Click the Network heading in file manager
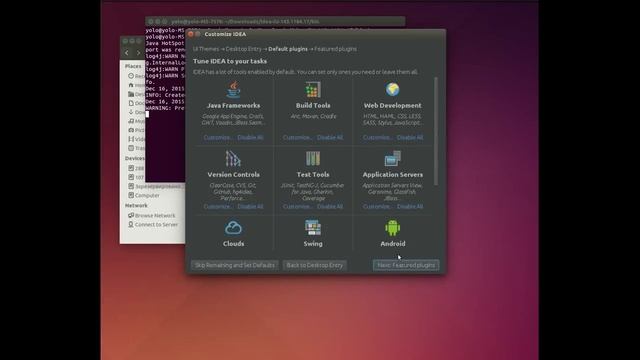The height and width of the screenshot is (360, 640). tap(136, 206)
